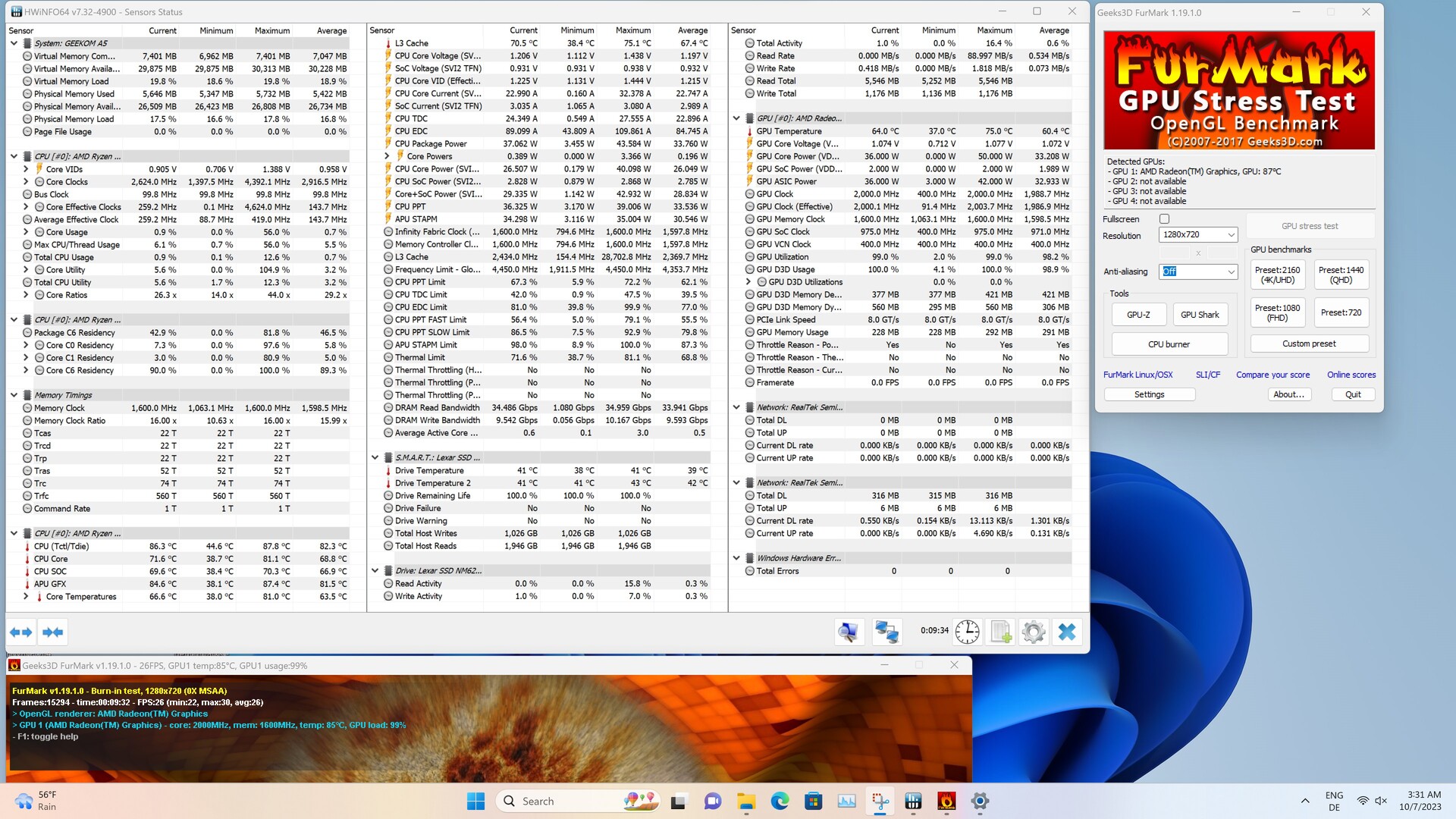Image resolution: width=1456 pixels, height=819 pixels.
Task: Collapse the Windows Hardware Errors group
Action: click(736, 558)
